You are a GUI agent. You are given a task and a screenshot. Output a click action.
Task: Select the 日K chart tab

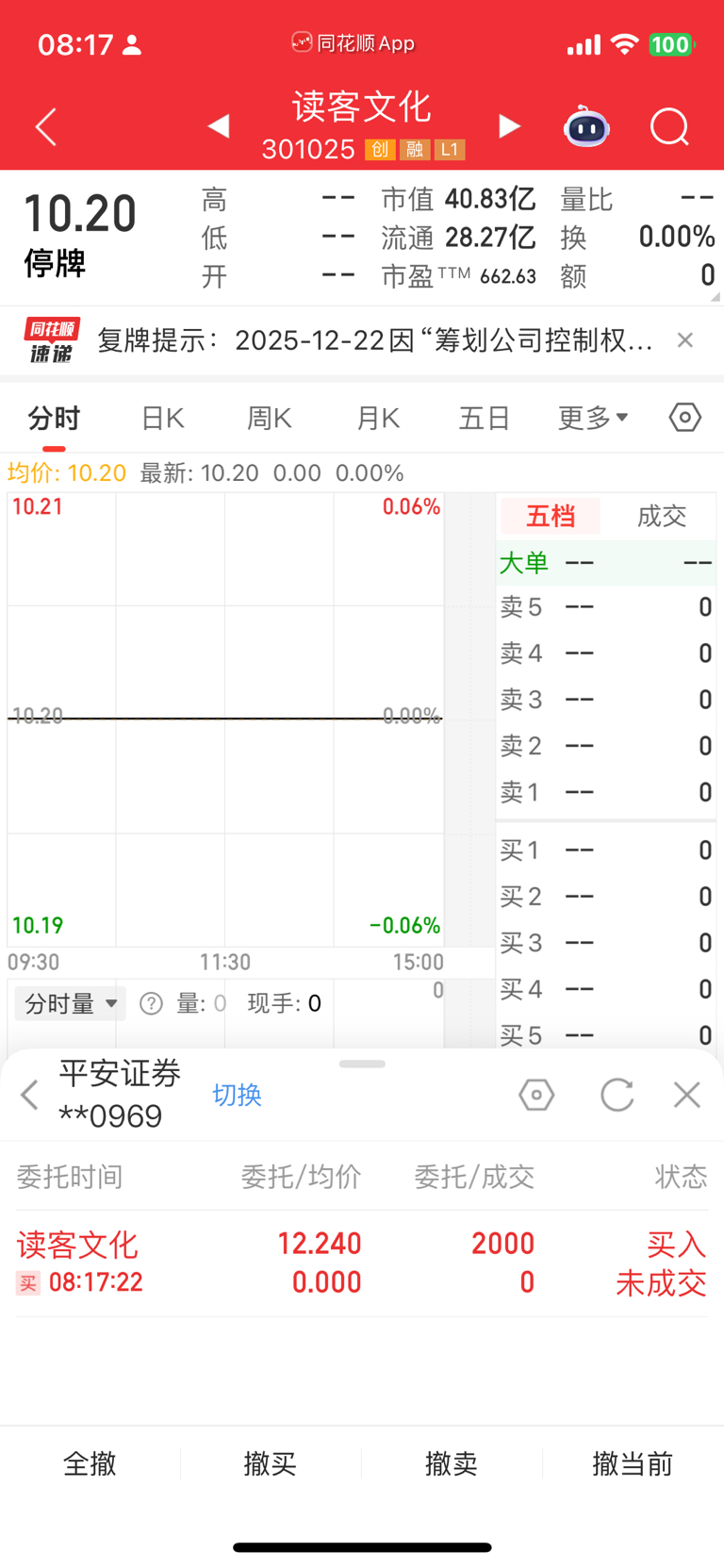pos(162,418)
